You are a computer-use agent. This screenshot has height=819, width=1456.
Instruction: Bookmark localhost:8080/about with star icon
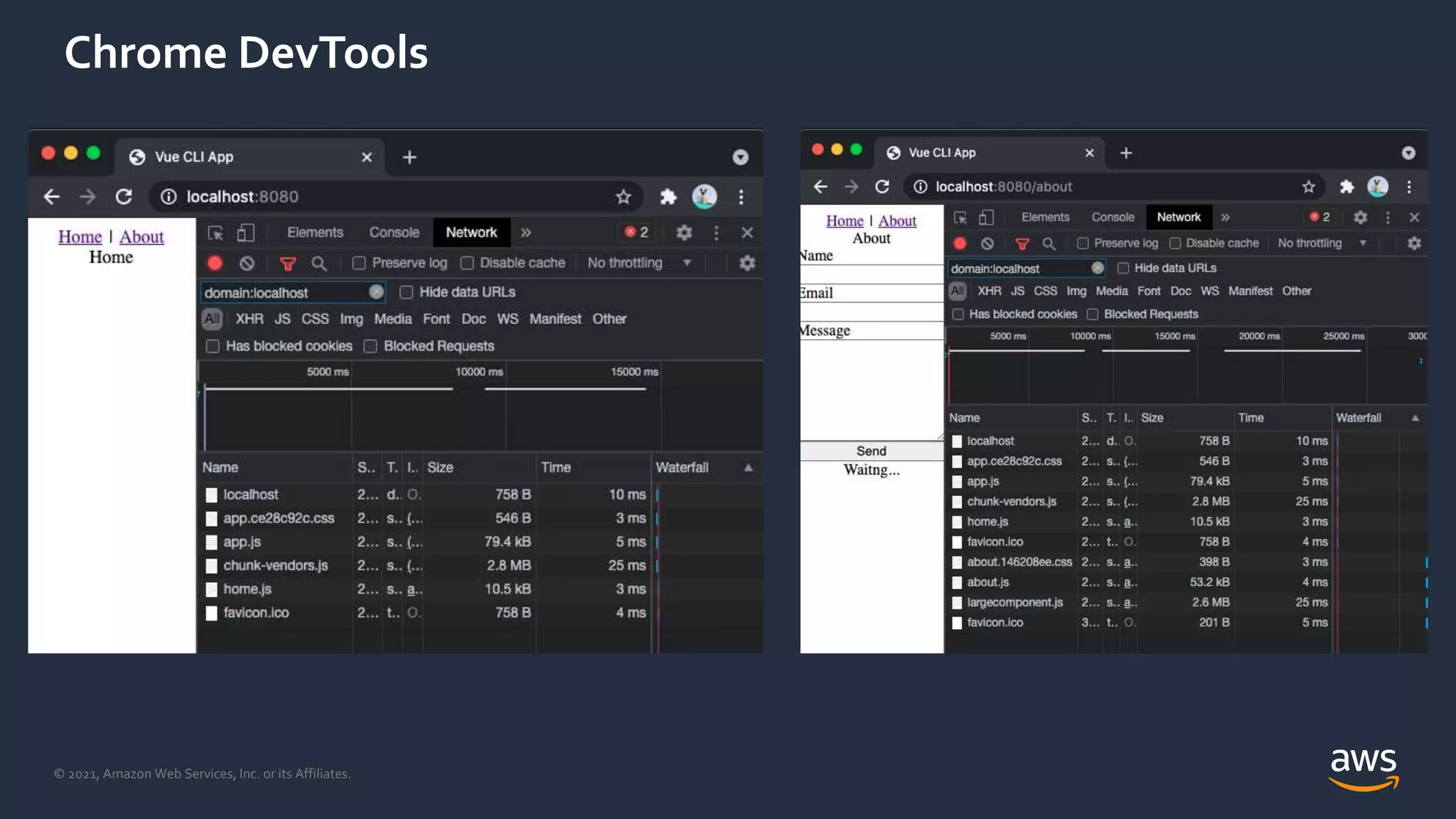pyautogui.click(x=1308, y=186)
